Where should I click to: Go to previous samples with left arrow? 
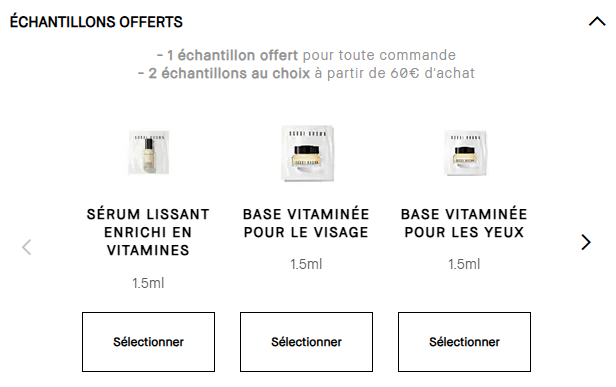(x=27, y=247)
